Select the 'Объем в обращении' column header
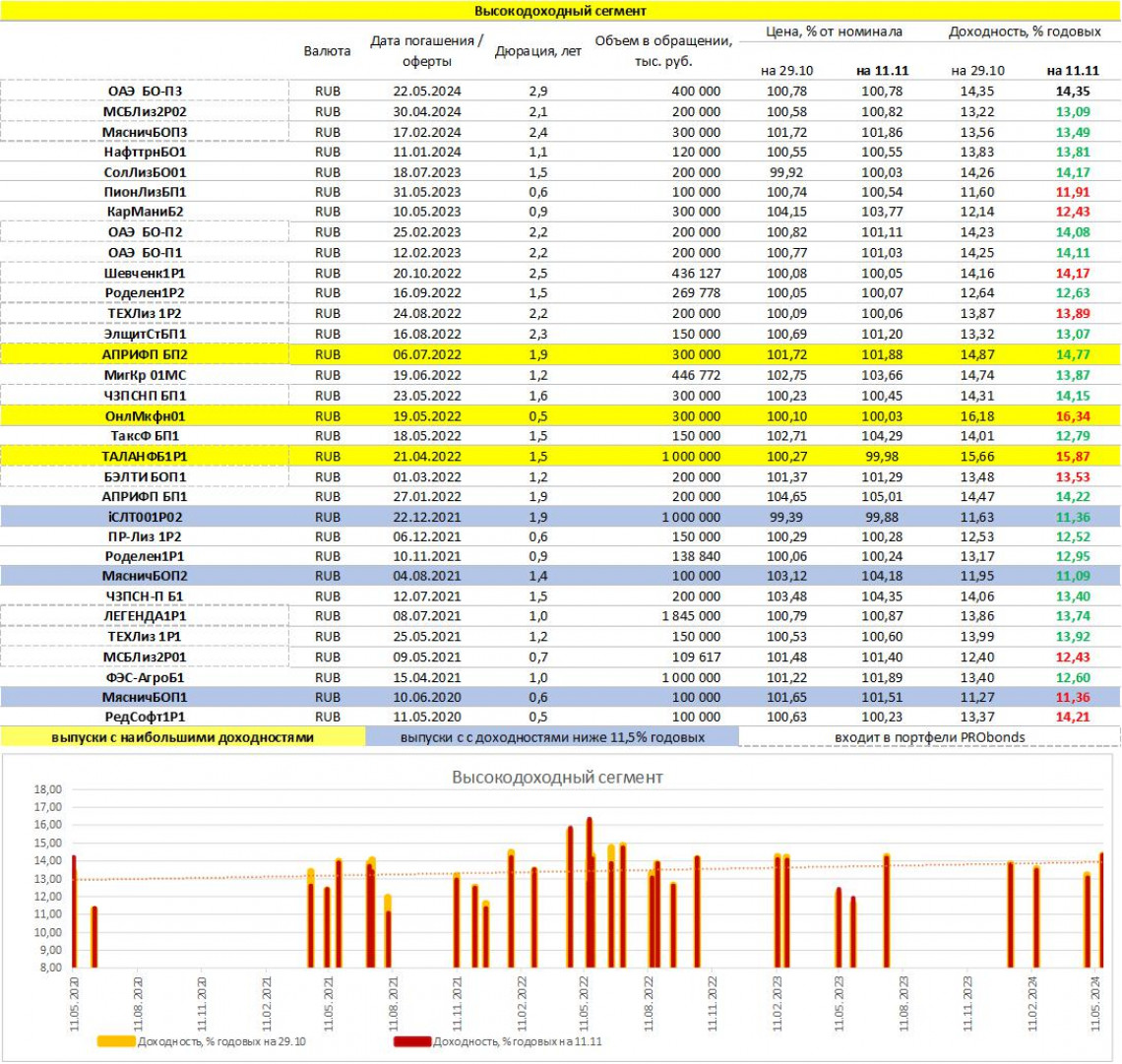1122x1064 pixels. tap(663, 50)
